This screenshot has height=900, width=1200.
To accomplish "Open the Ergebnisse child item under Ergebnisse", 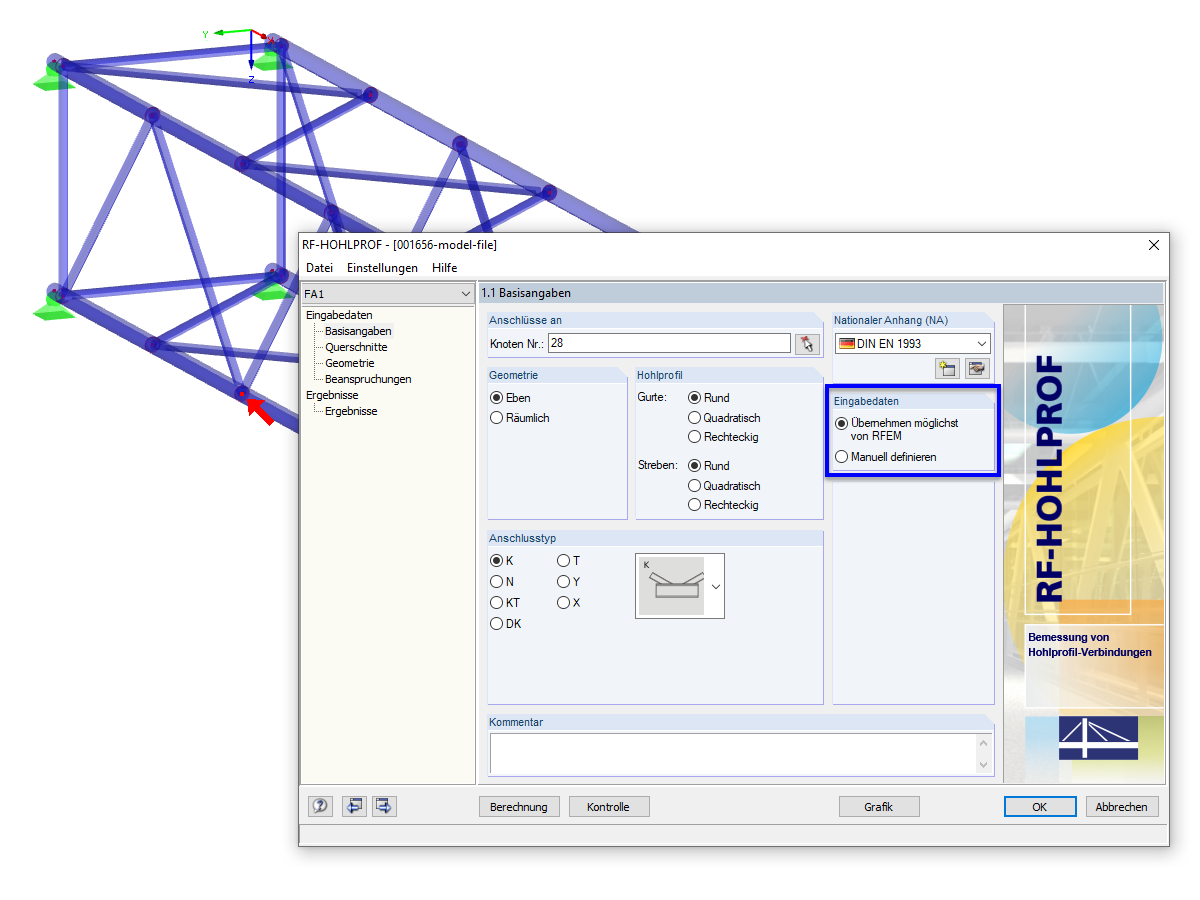I will click(351, 411).
